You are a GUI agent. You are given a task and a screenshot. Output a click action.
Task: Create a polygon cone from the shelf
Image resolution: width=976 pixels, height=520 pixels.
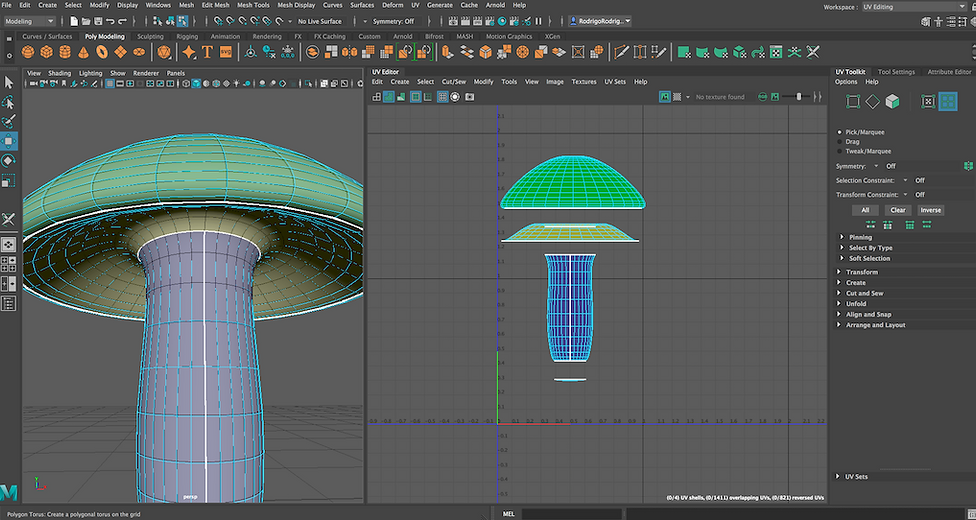[83, 52]
